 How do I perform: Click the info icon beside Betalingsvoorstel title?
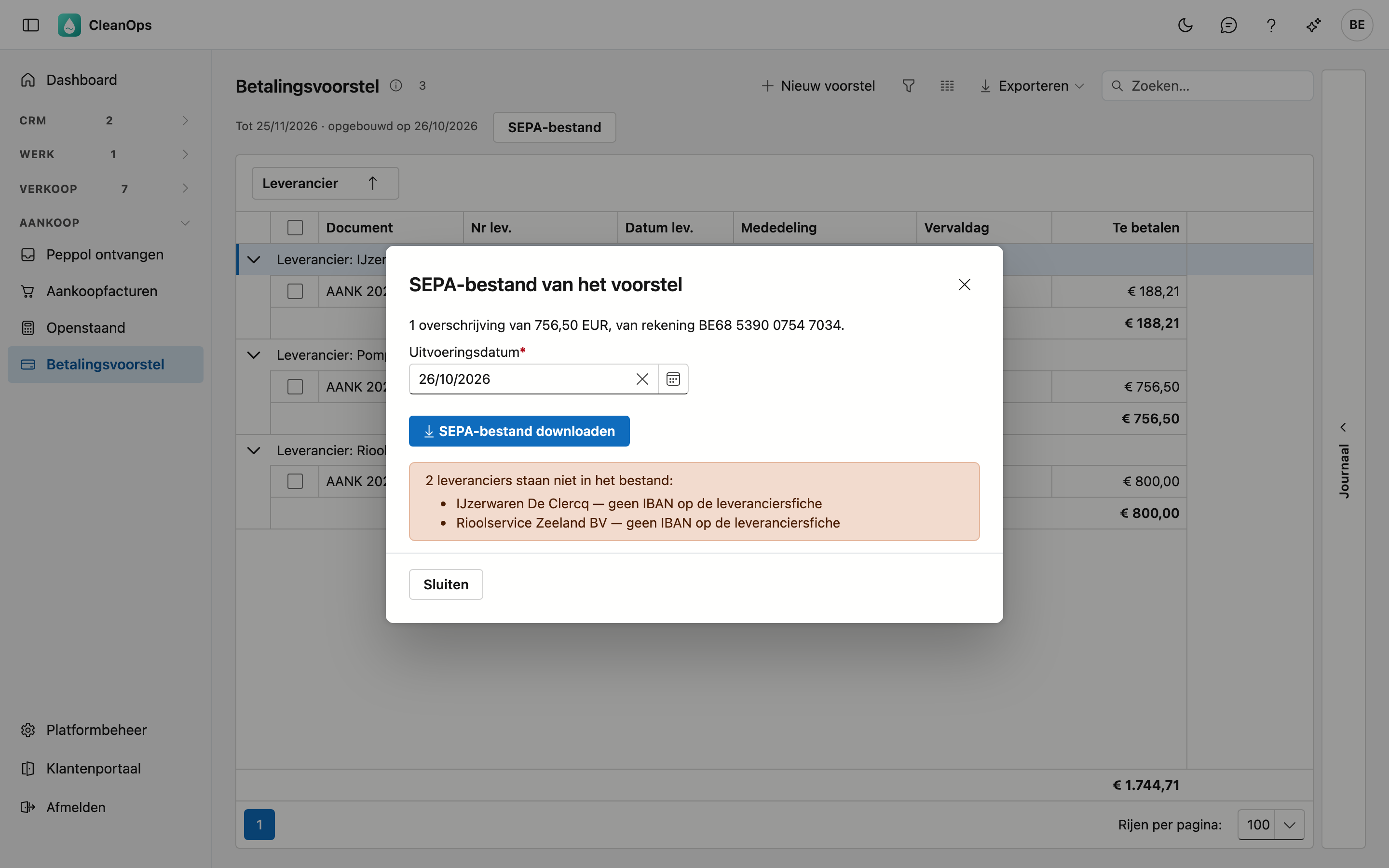tap(396, 85)
